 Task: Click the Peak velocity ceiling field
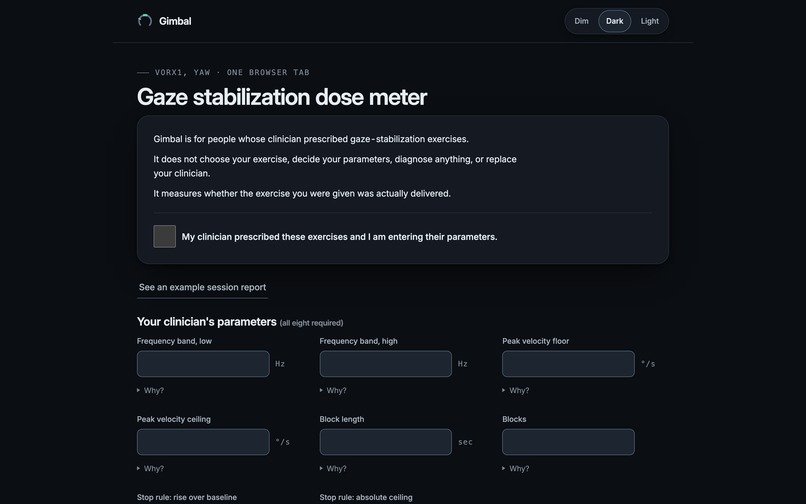tap(203, 442)
